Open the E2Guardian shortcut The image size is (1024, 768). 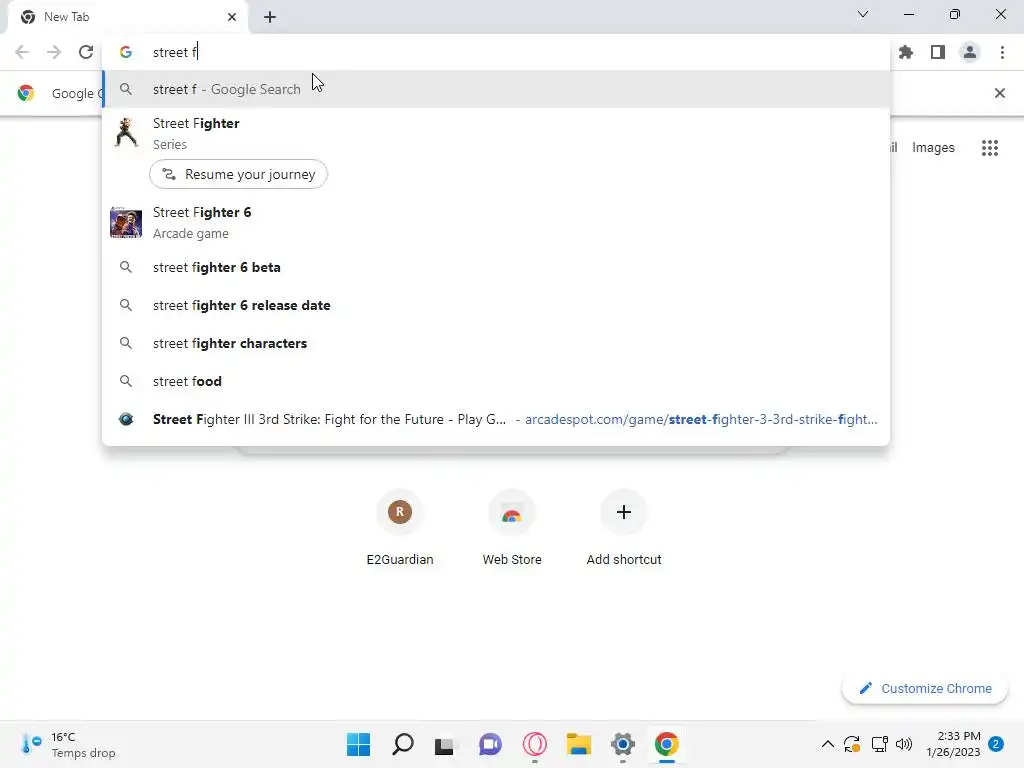pos(400,528)
